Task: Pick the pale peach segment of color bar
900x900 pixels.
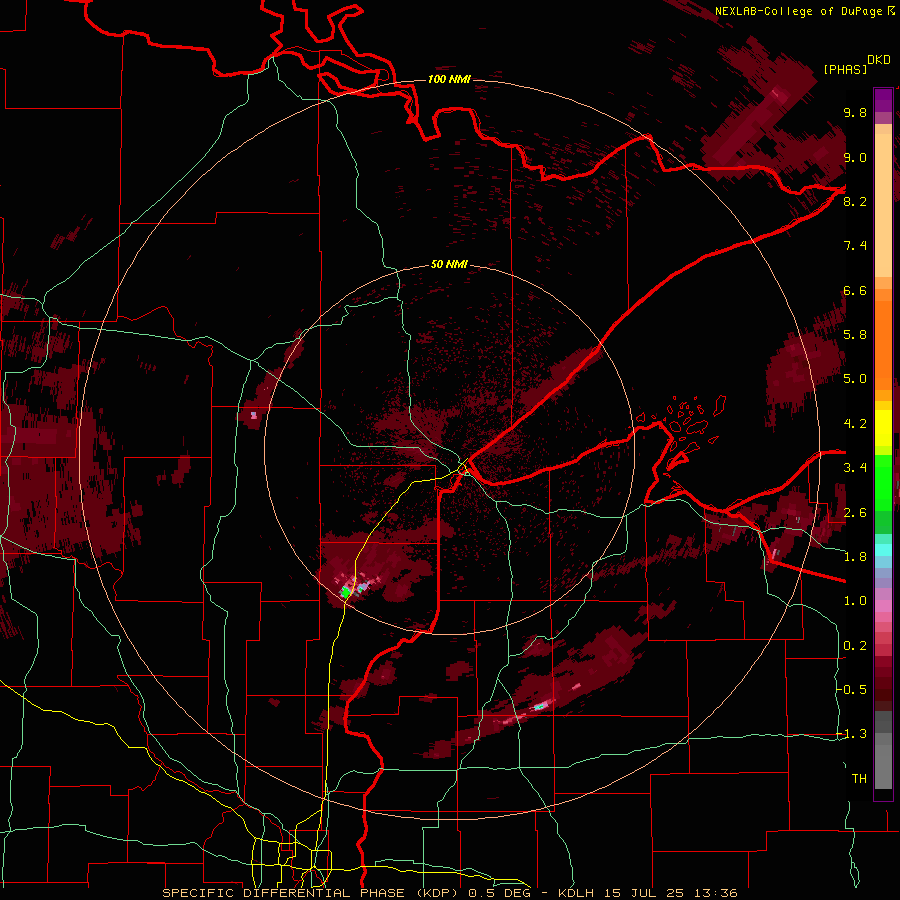Action: point(883,207)
